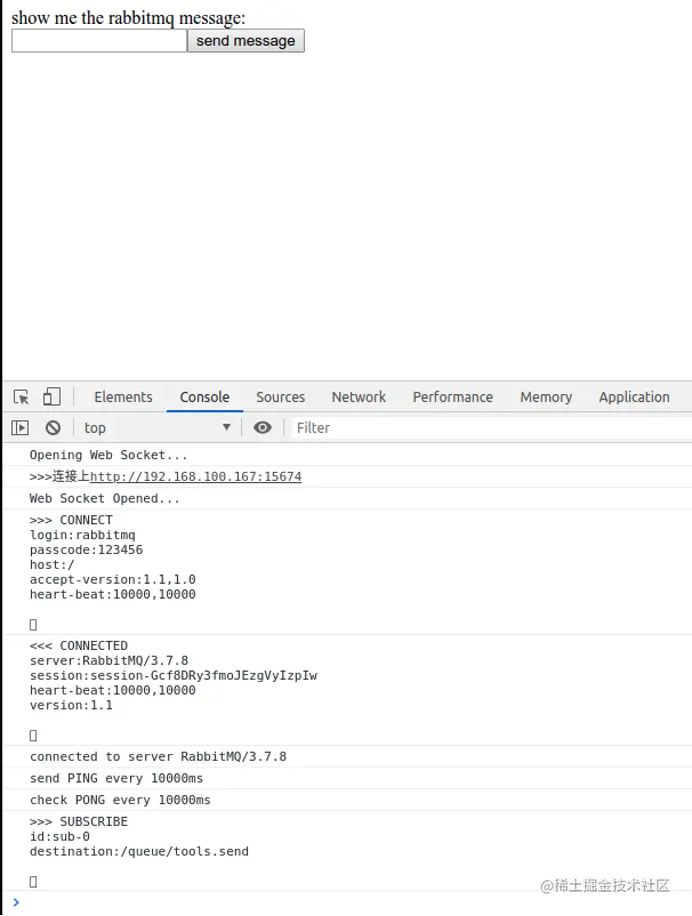Select the 'Web Socket Opened...' log line
692x916 pixels.
click(105, 498)
